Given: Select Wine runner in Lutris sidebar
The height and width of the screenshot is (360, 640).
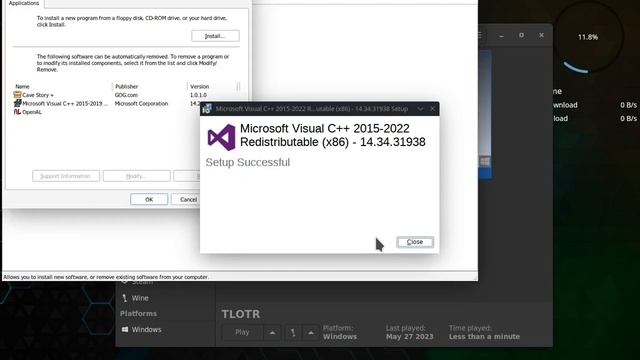Looking at the screenshot, I should tap(140, 298).
